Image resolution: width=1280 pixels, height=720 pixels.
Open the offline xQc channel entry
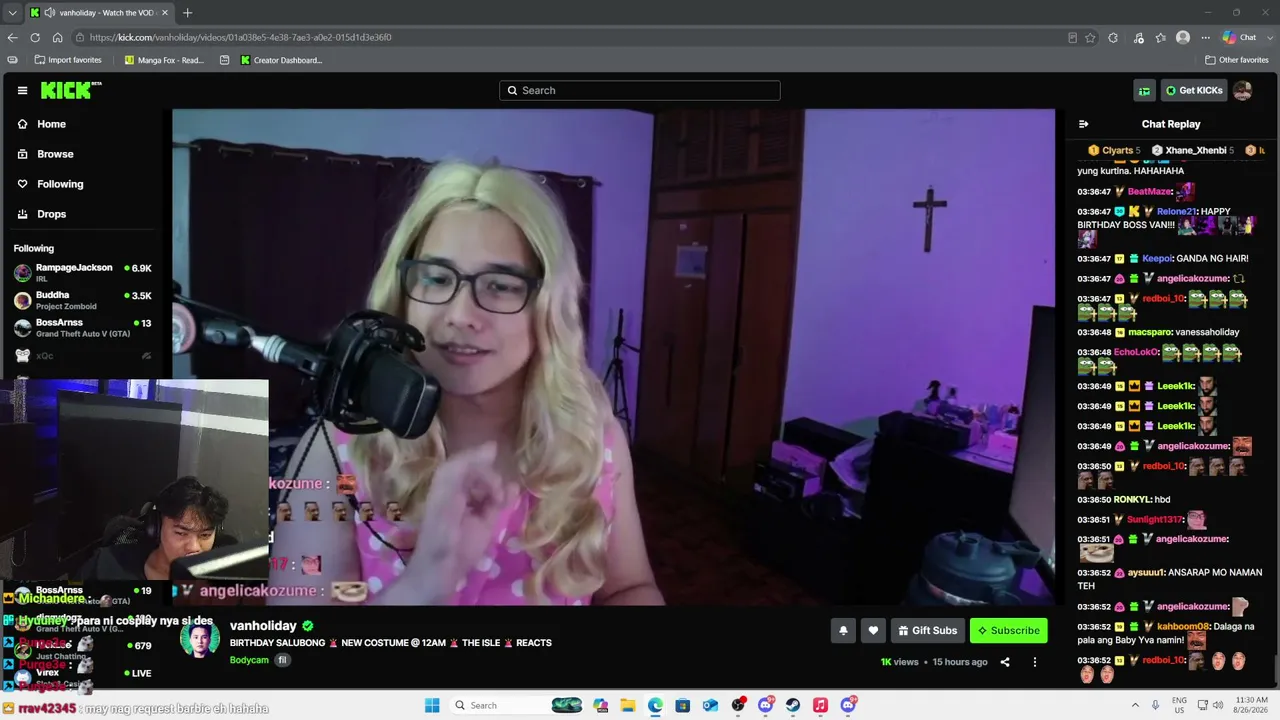pos(82,356)
